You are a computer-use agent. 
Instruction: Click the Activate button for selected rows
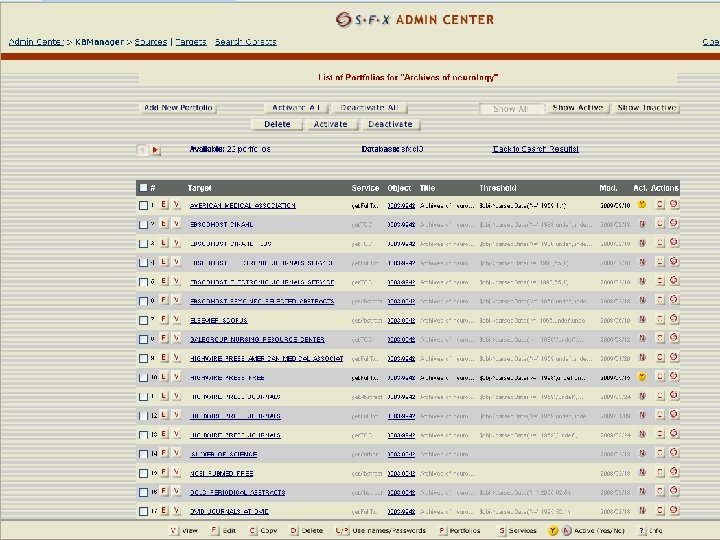pyautogui.click(x=330, y=124)
